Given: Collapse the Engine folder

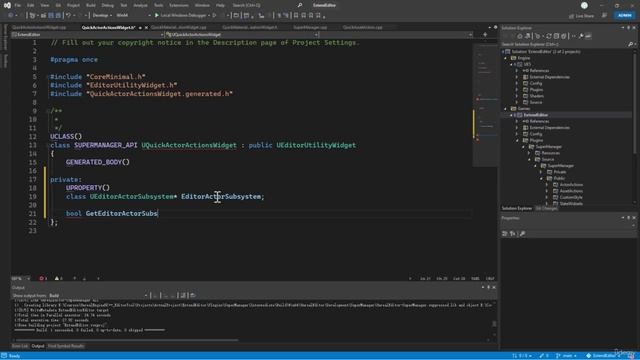Looking at the screenshot, I should click(506, 58).
